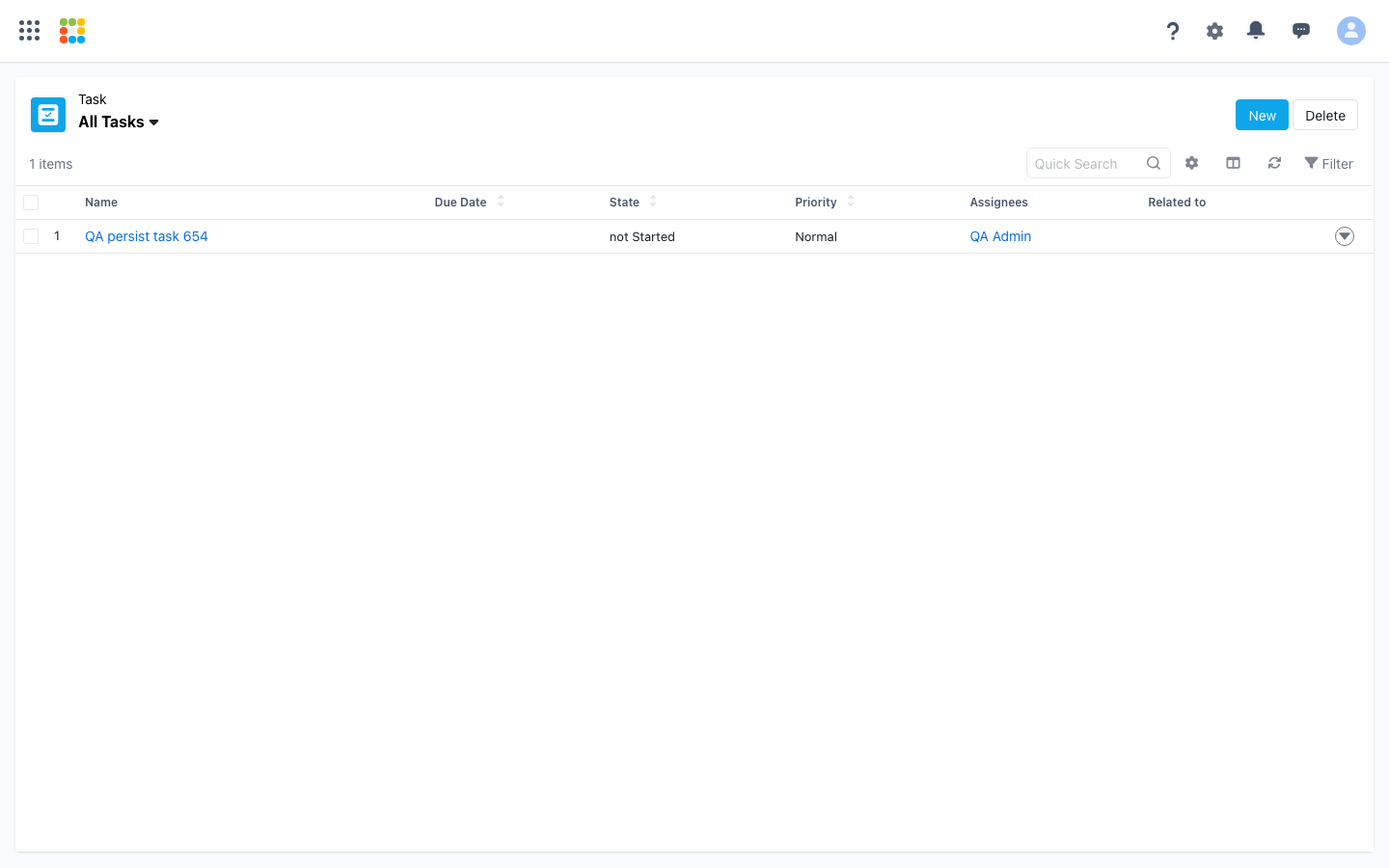This screenshot has height=868, width=1389.
Task: Open the chat messages icon
Action: [1301, 31]
